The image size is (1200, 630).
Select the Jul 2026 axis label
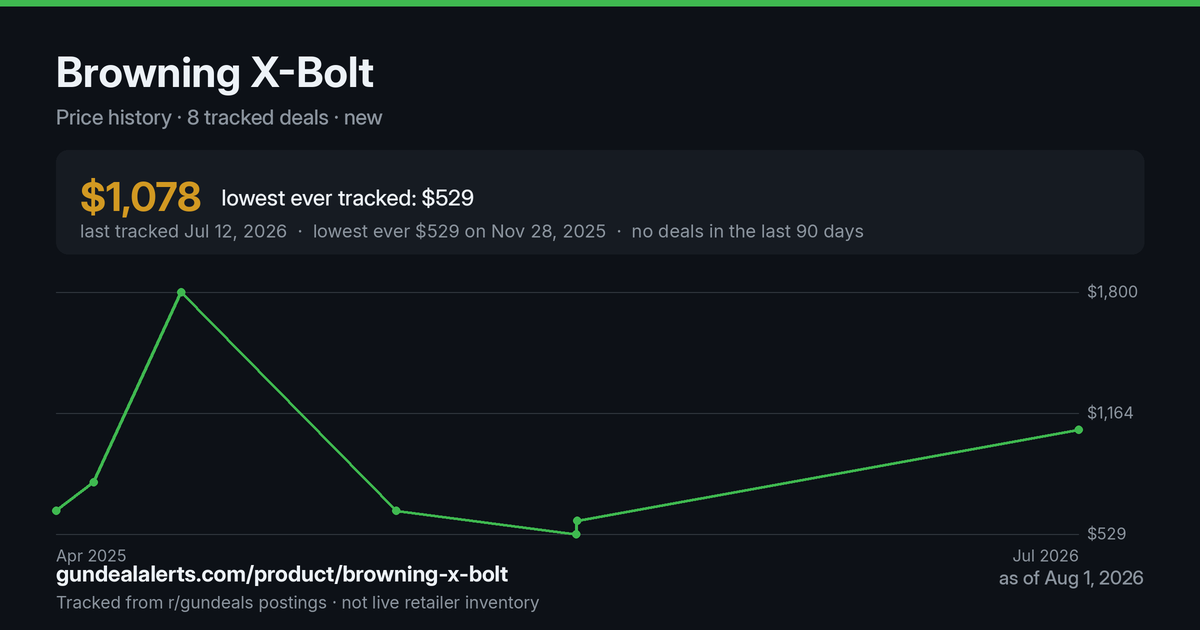point(1046,555)
